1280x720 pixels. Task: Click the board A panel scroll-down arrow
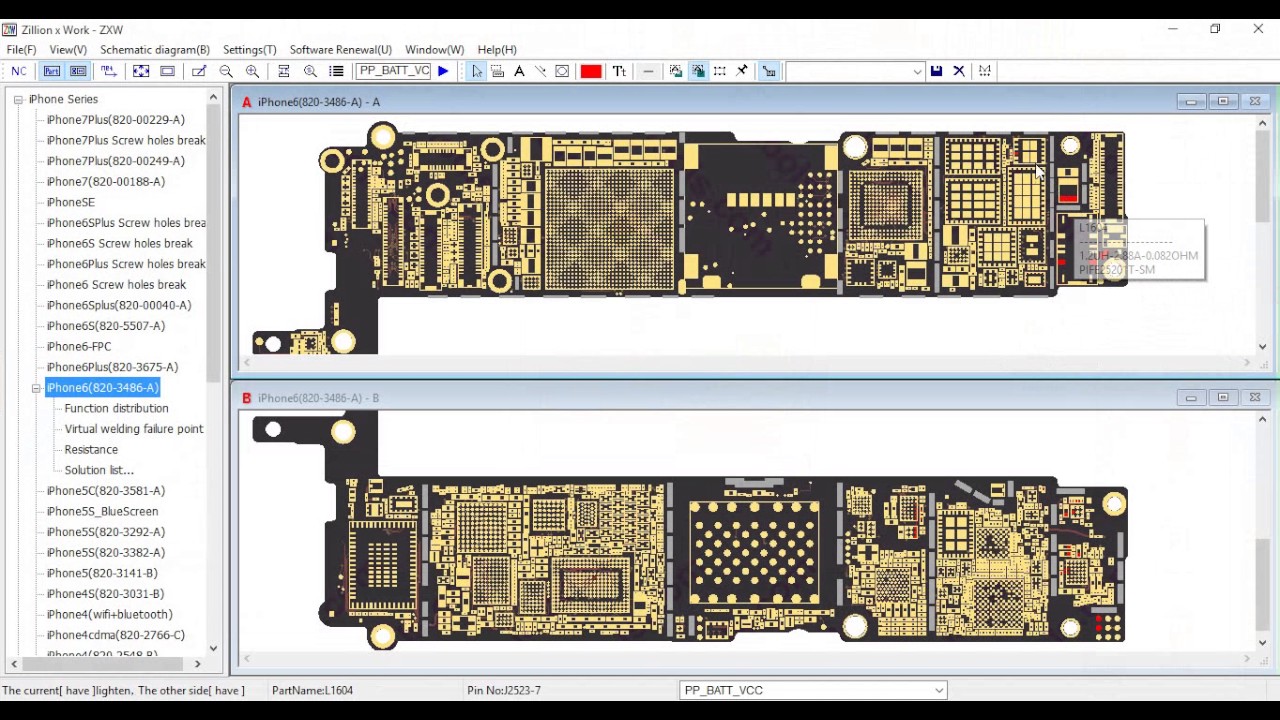1263,347
